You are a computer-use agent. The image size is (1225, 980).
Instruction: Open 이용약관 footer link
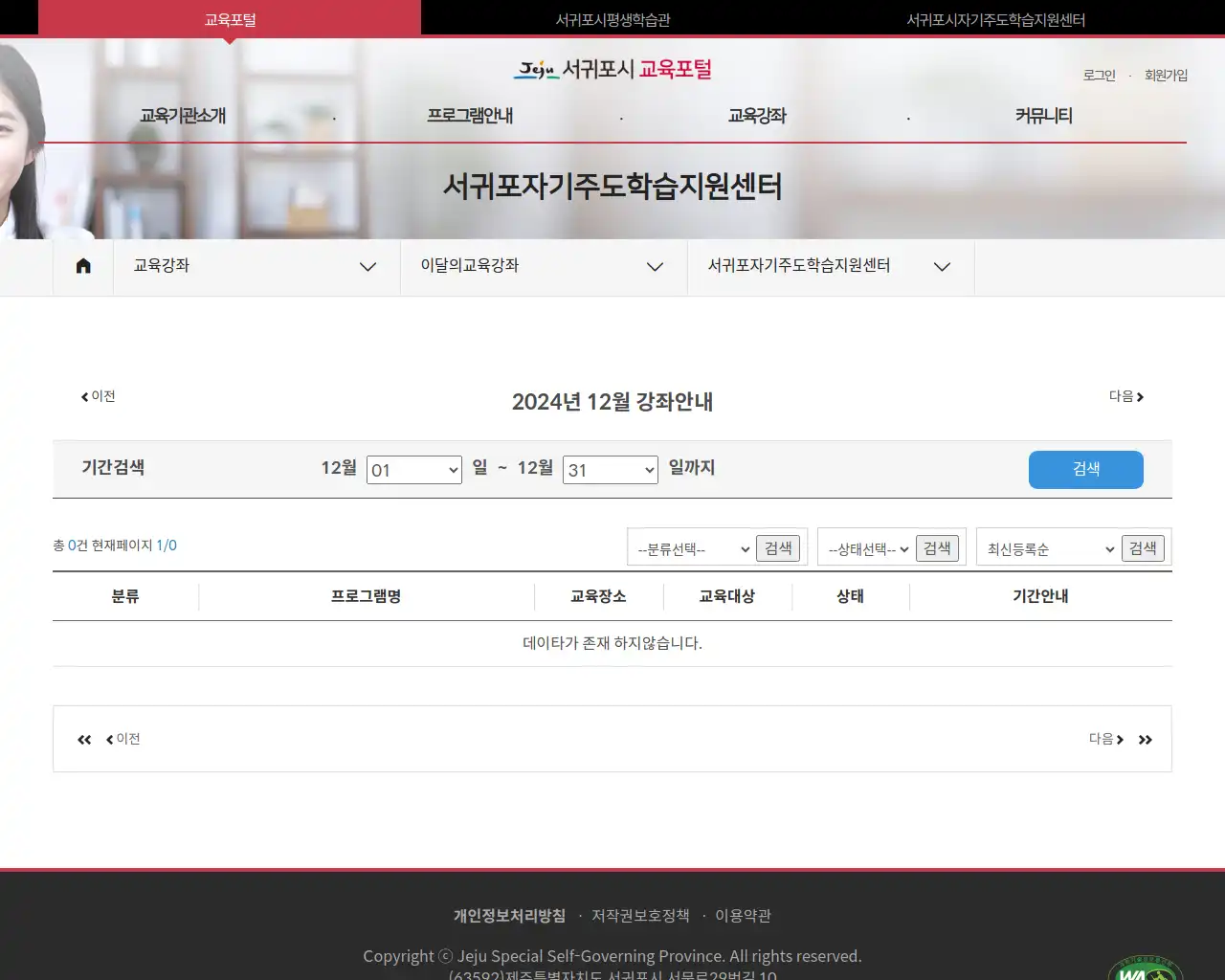click(x=743, y=916)
